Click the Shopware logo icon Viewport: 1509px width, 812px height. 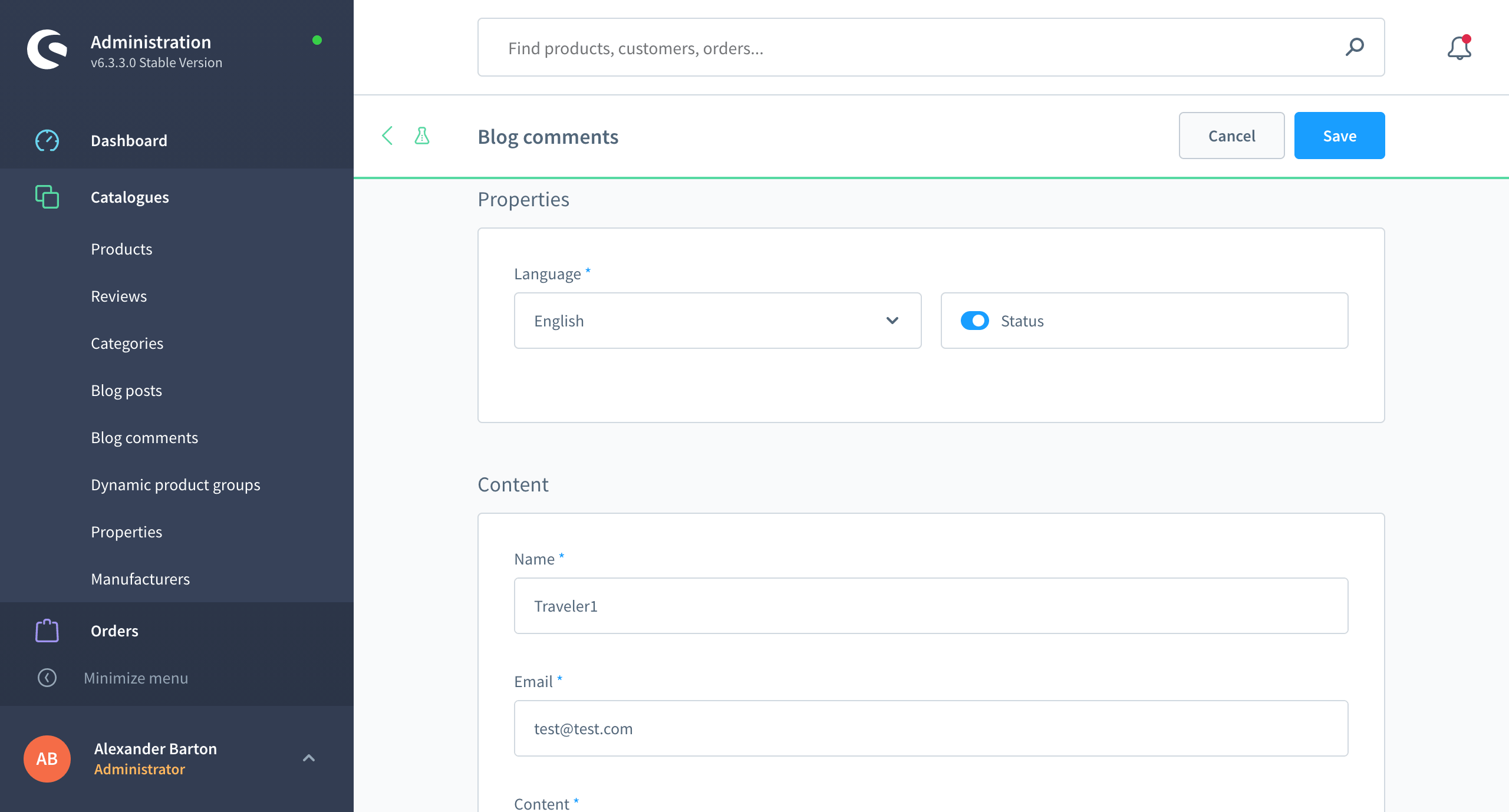tap(47, 49)
